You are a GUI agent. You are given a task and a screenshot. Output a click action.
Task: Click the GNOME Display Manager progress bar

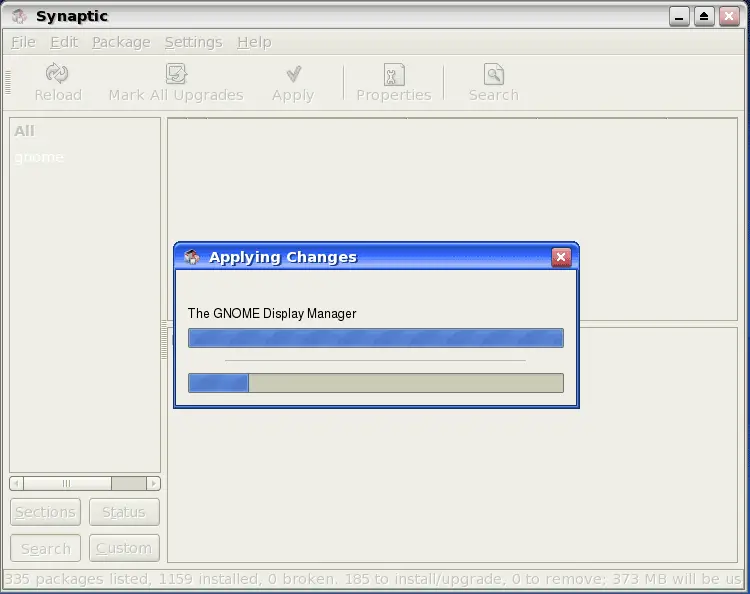[376, 338]
